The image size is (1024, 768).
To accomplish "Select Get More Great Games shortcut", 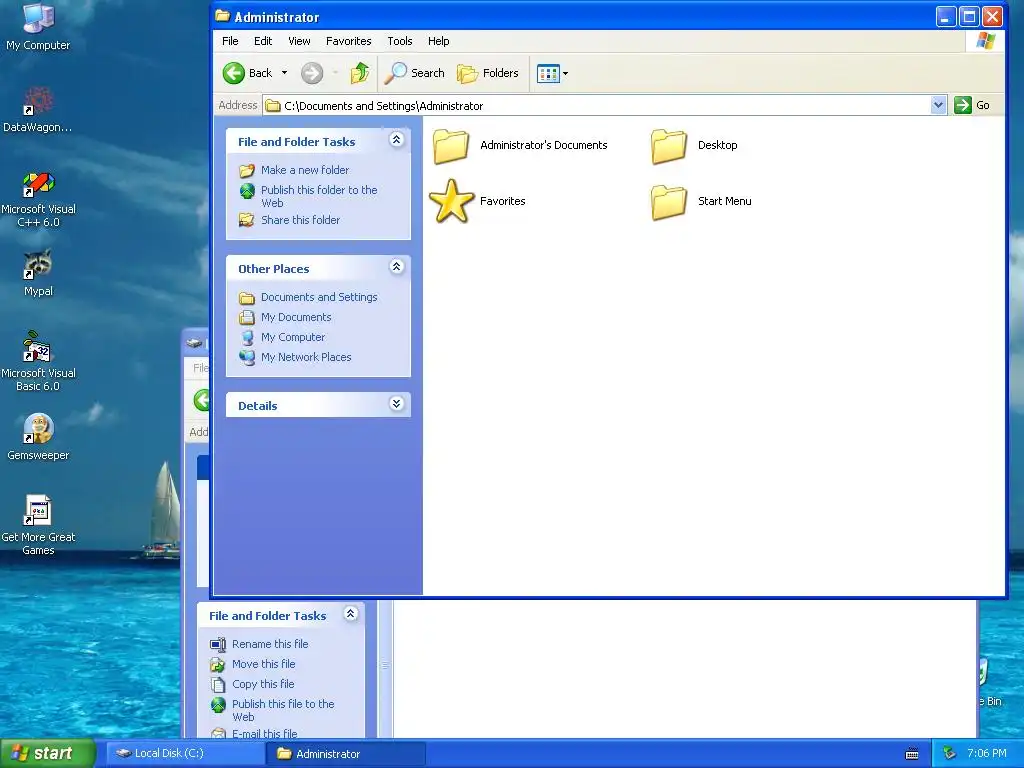I will tap(38, 525).
